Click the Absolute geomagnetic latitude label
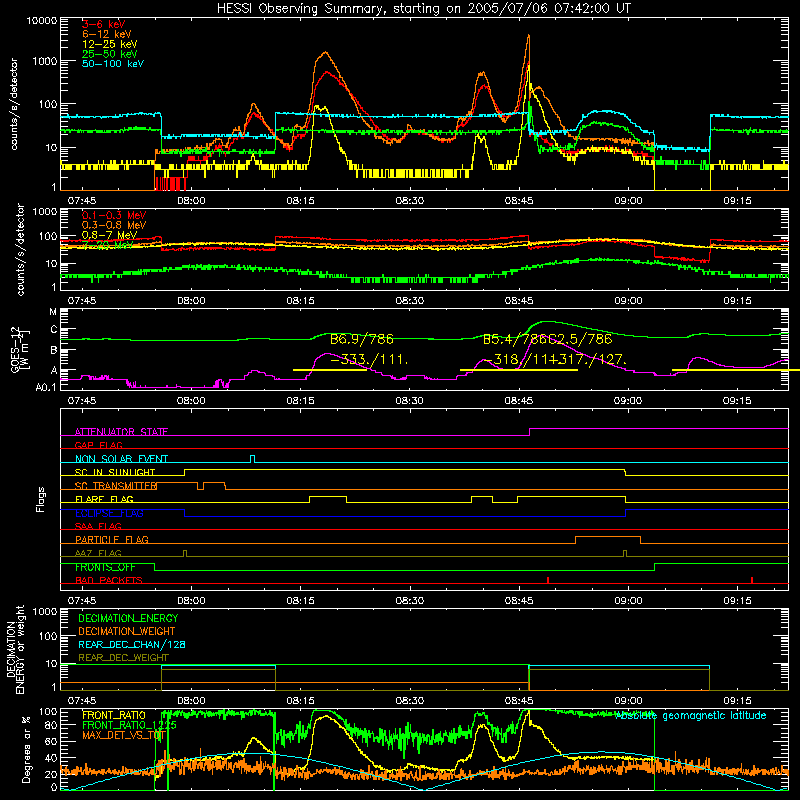Screen dimensions: 800x800 [691, 715]
